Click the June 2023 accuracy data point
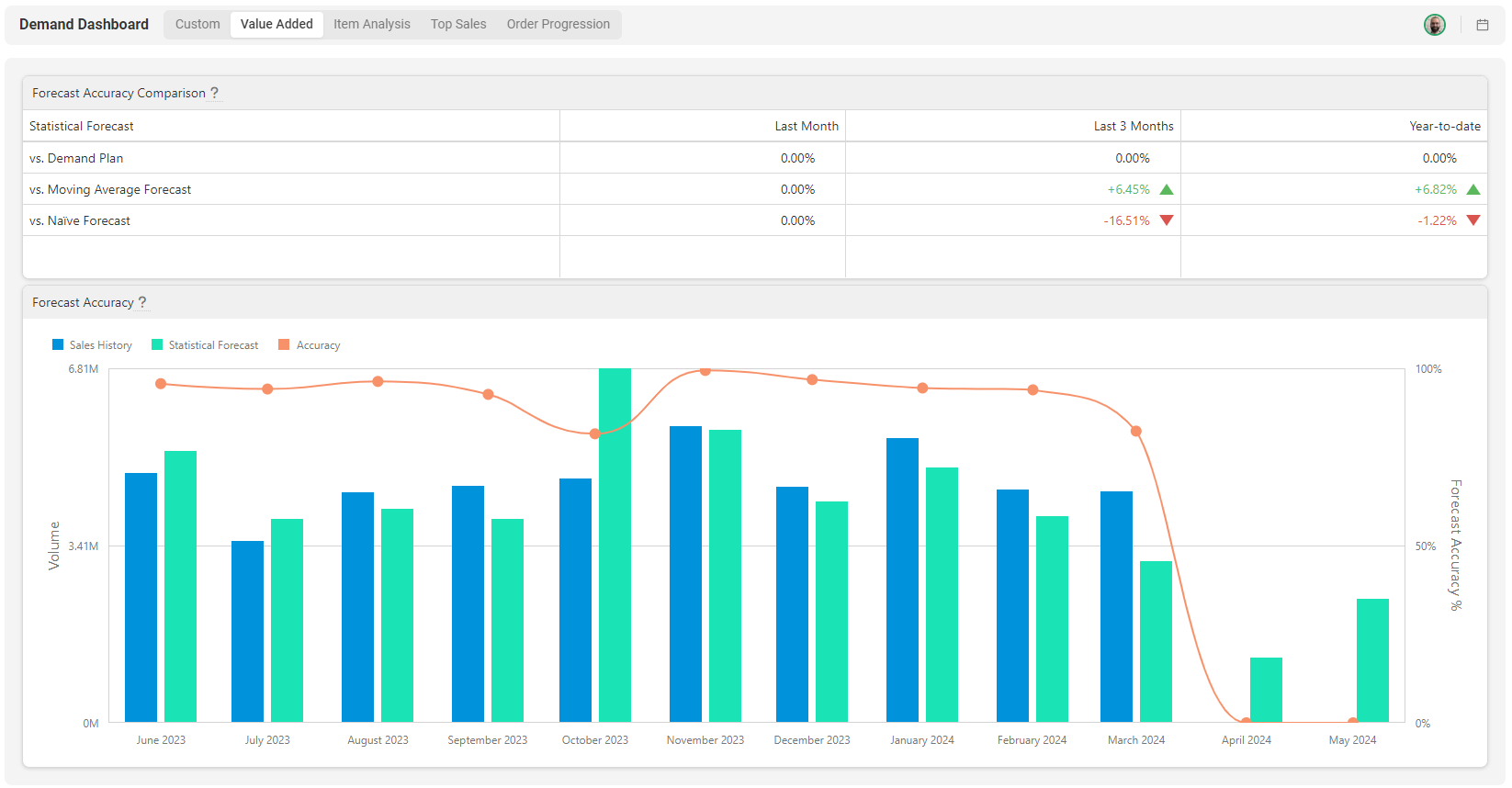This screenshot has width=1512, height=788. click(161, 384)
